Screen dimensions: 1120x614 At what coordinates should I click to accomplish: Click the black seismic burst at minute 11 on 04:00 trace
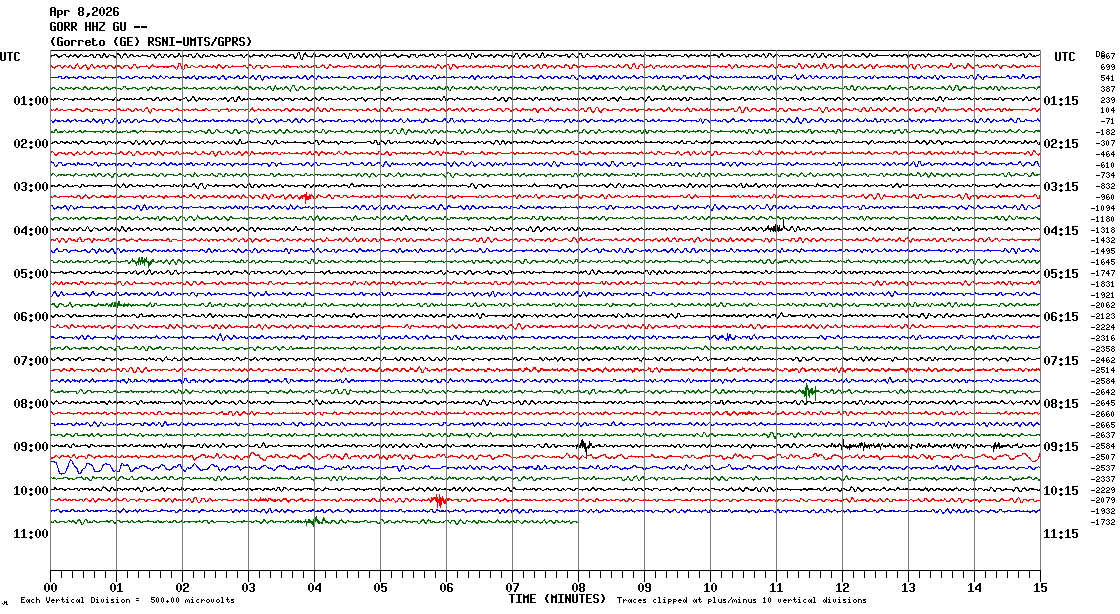click(776, 228)
